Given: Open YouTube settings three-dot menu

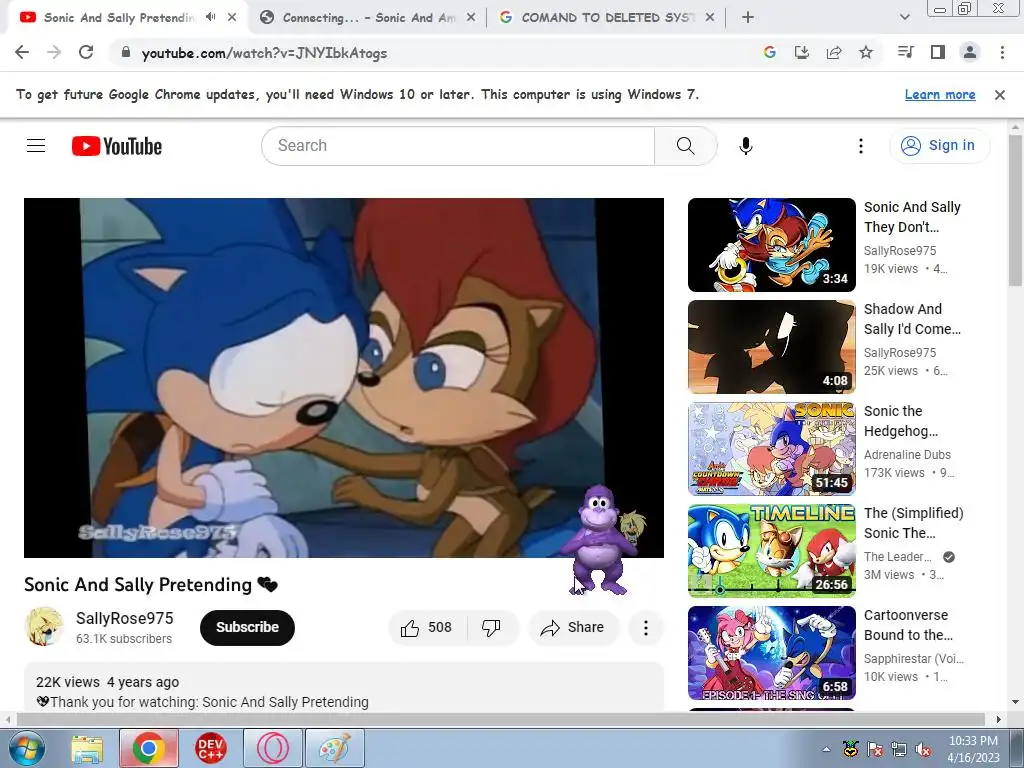Looking at the screenshot, I should click(x=861, y=146).
